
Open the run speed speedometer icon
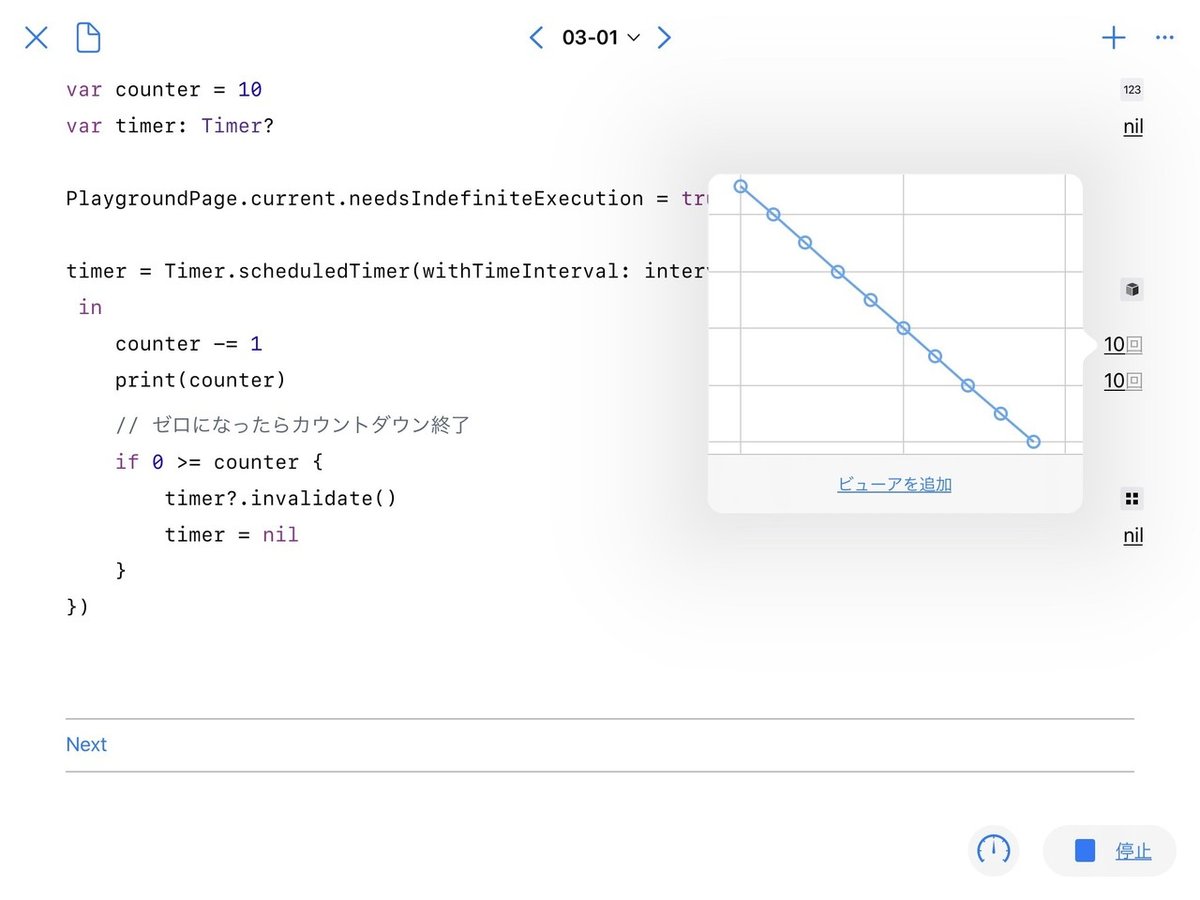pyautogui.click(x=993, y=851)
